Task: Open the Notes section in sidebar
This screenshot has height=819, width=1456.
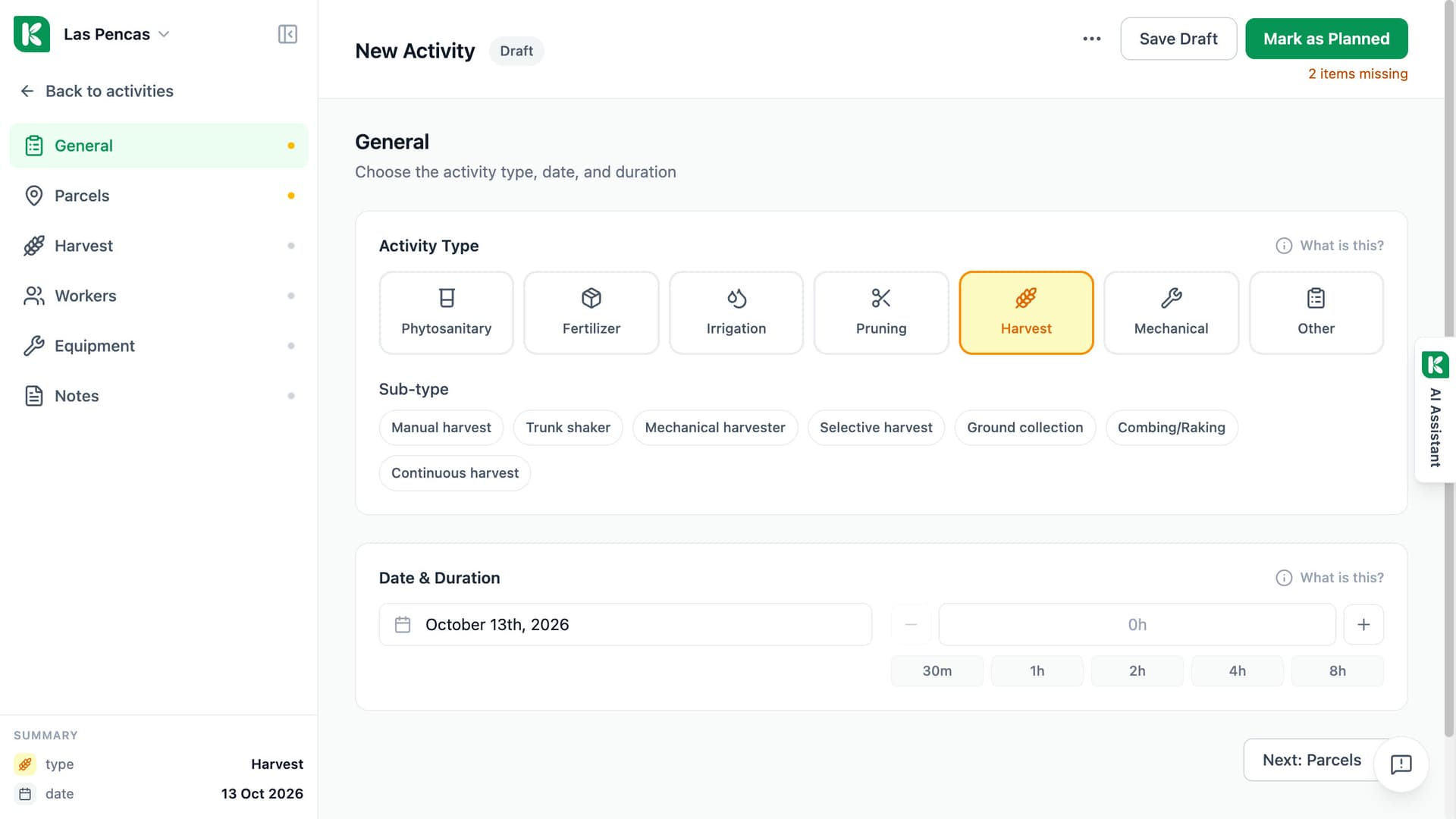Action: [158, 396]
